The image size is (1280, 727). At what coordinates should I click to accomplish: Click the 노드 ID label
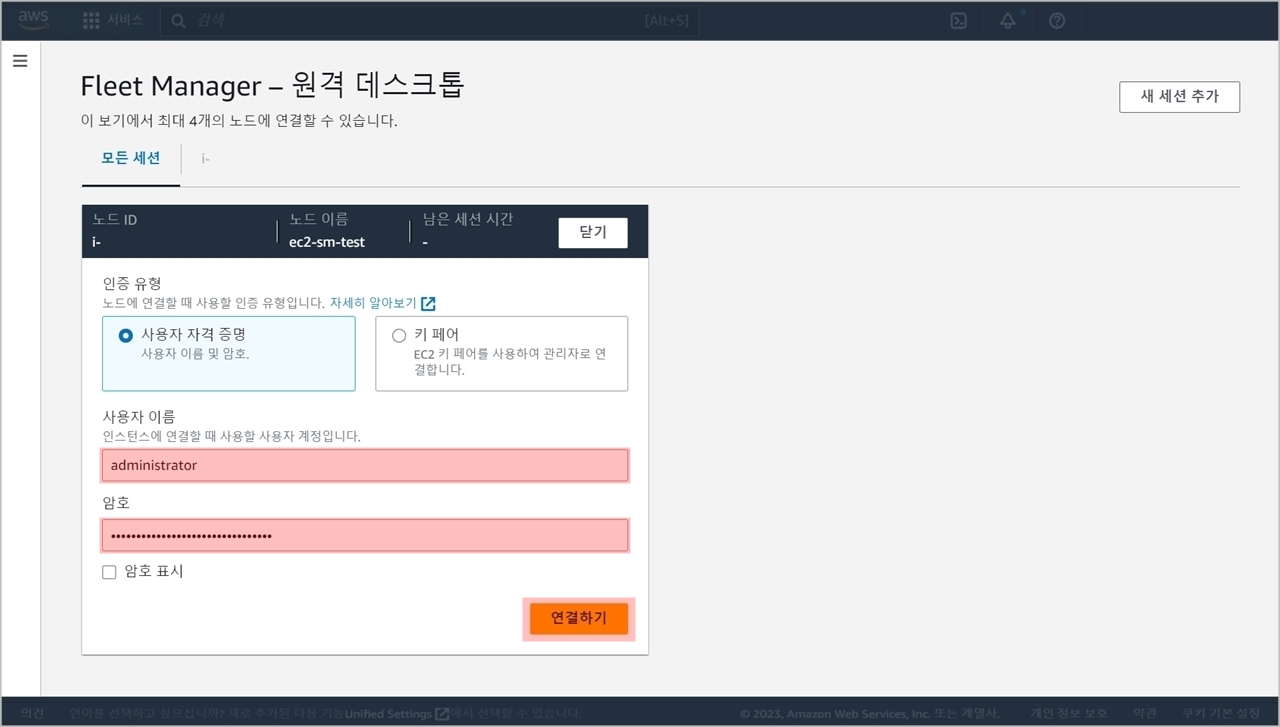[115, 220]
